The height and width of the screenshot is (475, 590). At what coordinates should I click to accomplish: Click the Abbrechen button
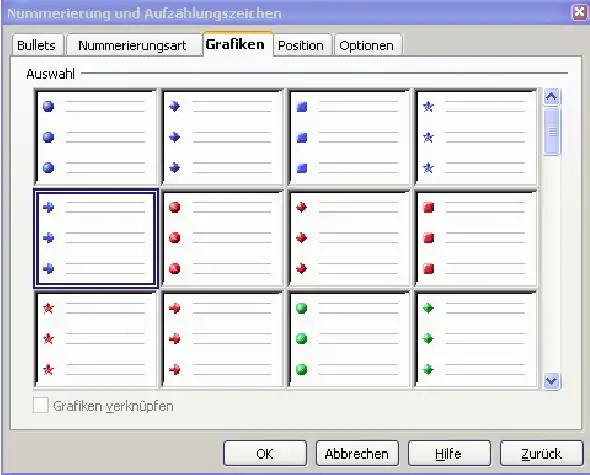pos(357,454)
